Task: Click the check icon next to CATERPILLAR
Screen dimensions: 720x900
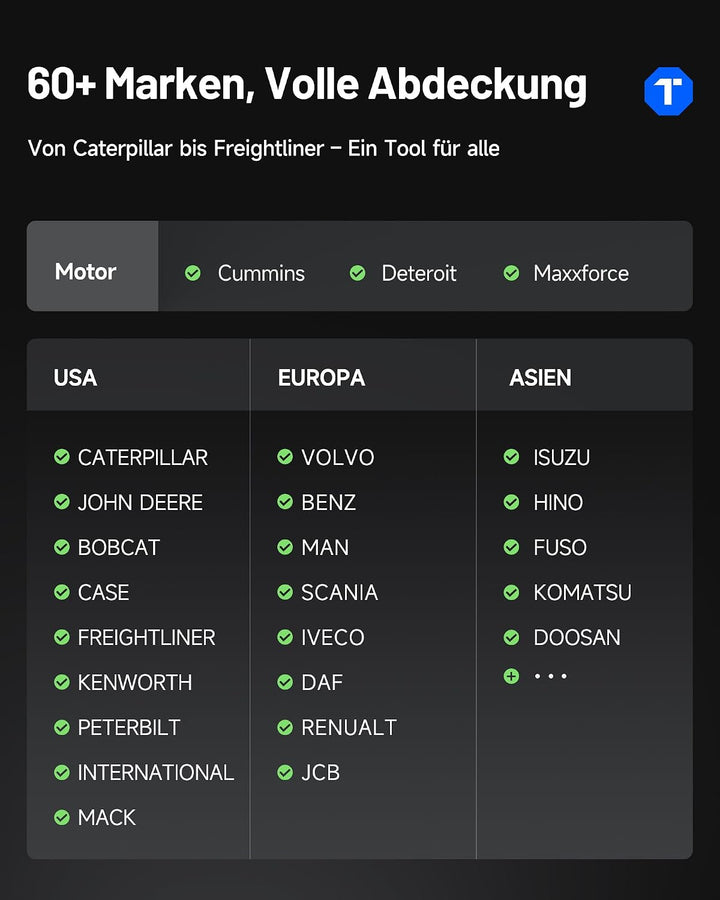Action: tap(62, 457)
